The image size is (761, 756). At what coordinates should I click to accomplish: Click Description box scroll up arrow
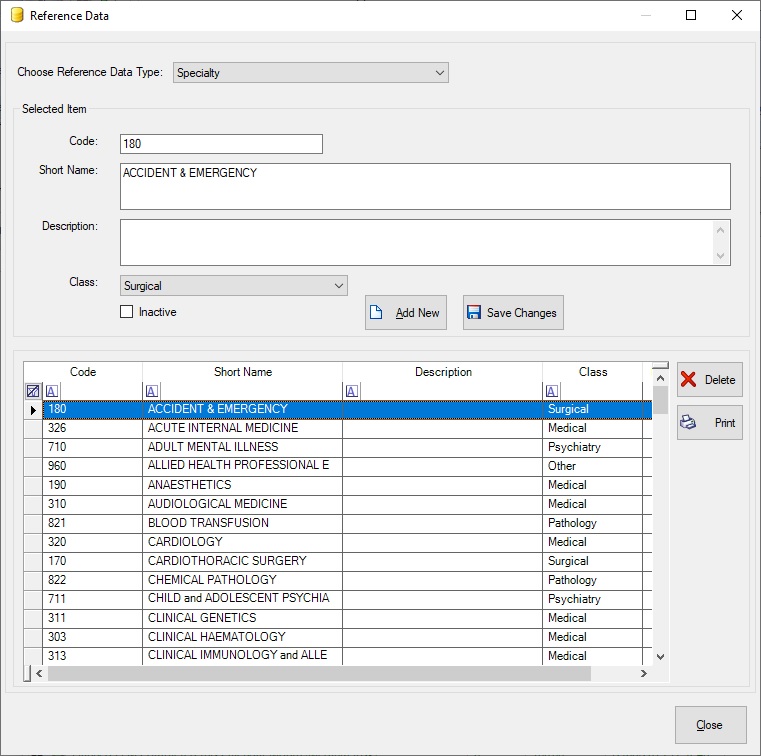(x=720, y=230)
